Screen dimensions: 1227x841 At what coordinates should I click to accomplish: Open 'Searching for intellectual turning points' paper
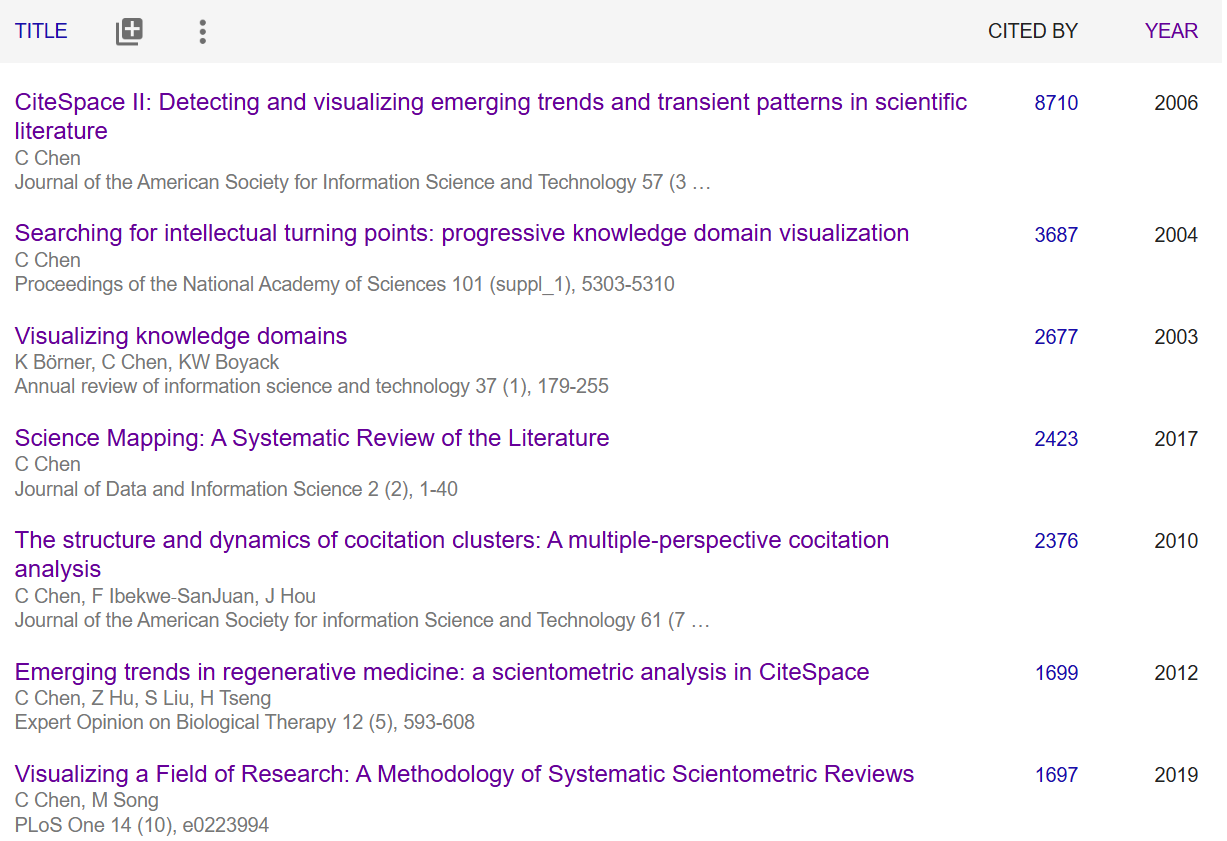coord(461,233)
